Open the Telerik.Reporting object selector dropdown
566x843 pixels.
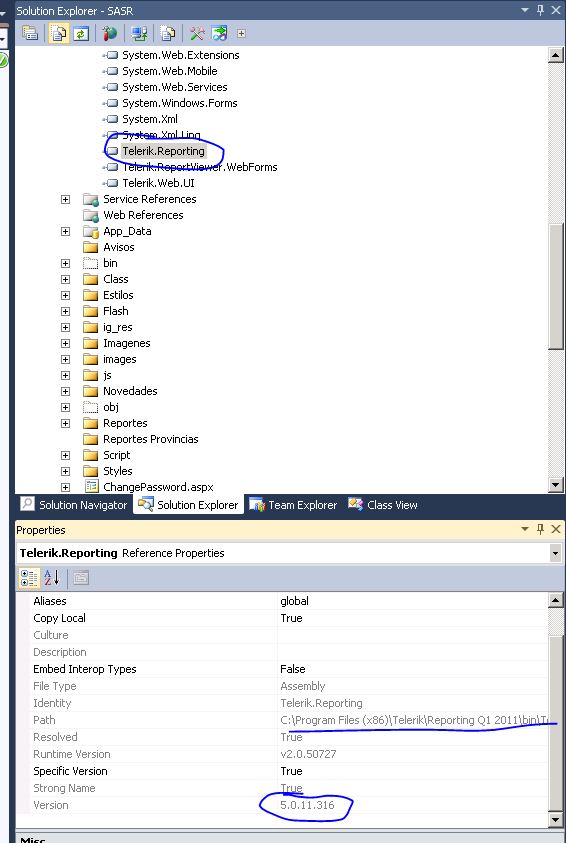pos(555,553)
